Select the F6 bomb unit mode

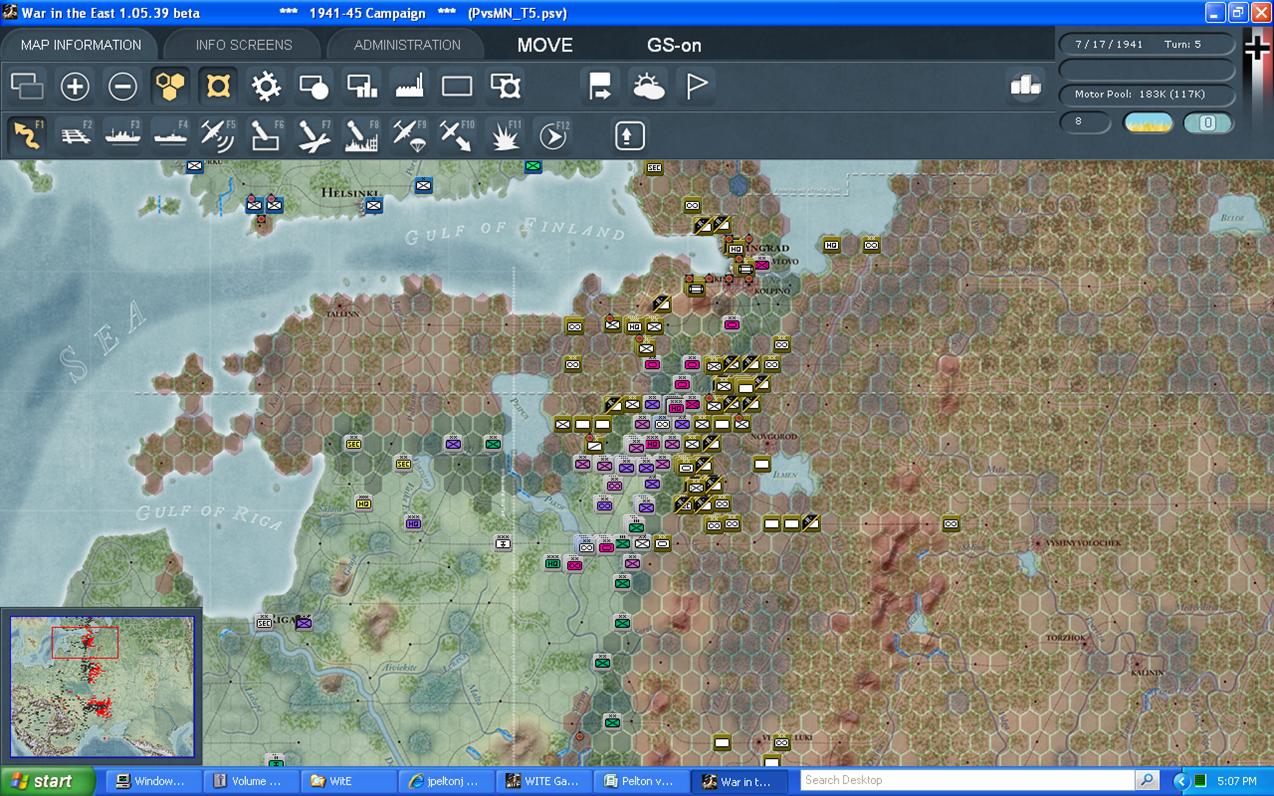(266, 135)
